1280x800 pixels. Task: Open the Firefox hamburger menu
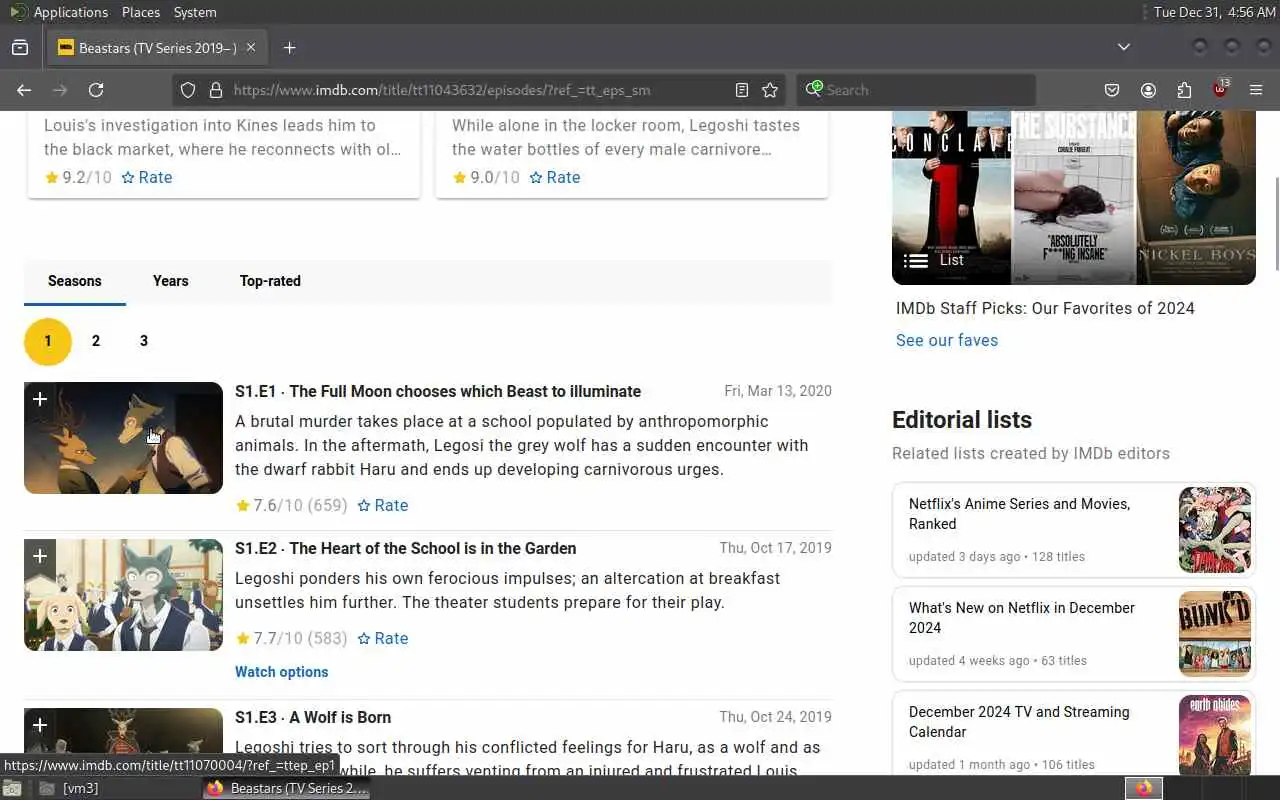(x=1256, y=90)
